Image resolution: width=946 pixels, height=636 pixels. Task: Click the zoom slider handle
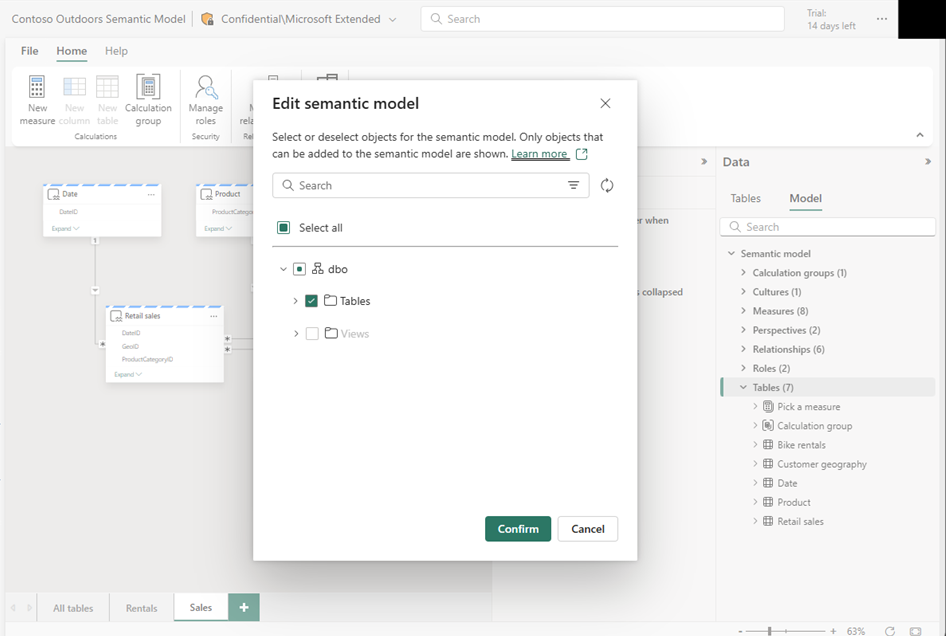[x=769, y=631]
